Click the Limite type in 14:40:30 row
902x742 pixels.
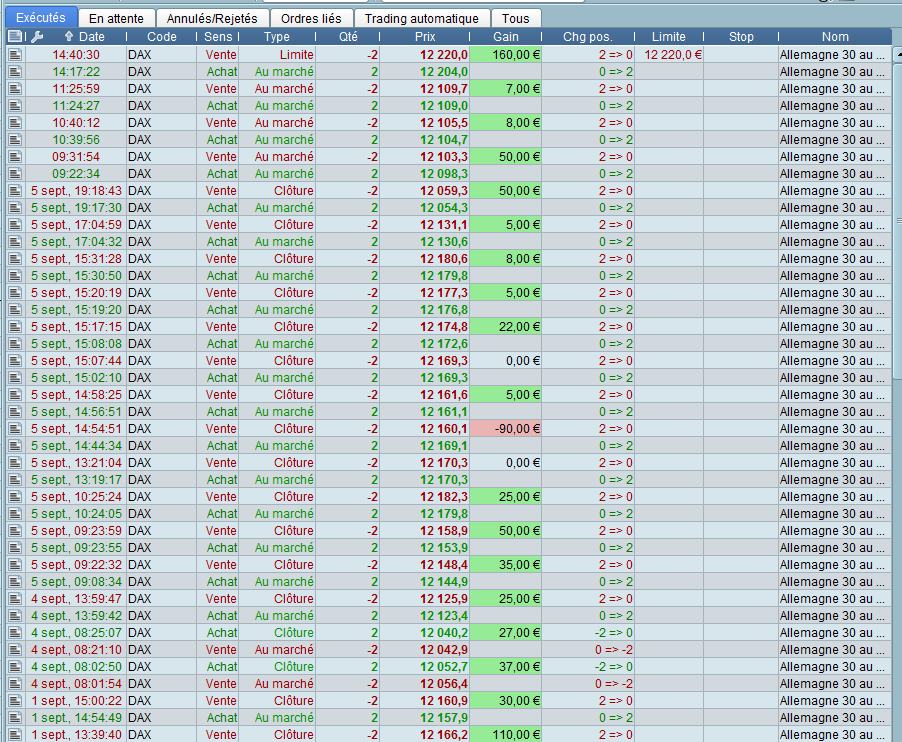296,55
